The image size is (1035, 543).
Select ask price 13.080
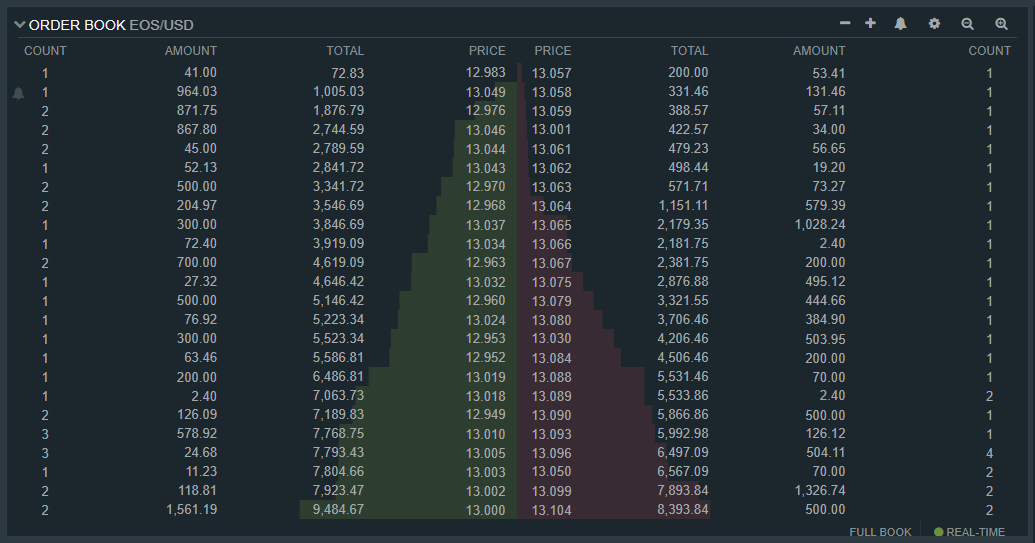click(552, 320)
